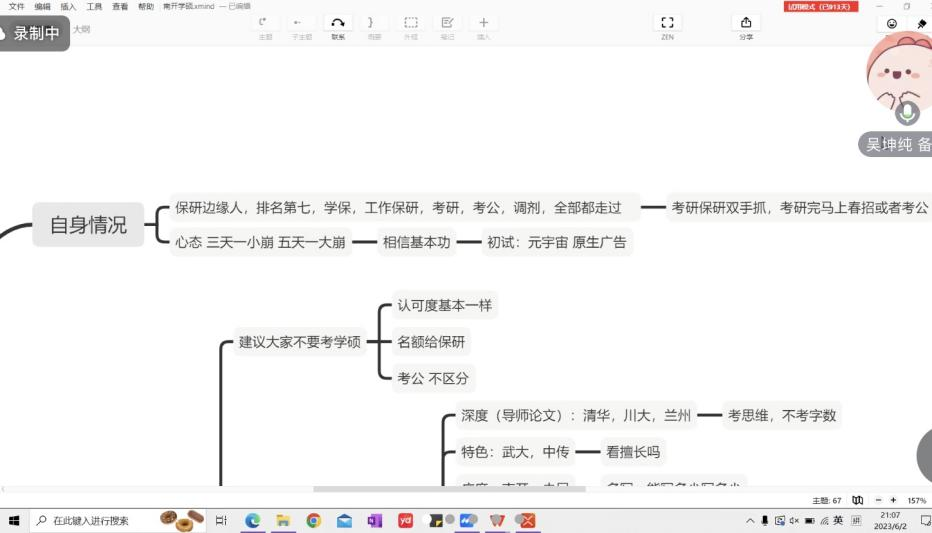
Task: Select the 联系 relationship tool
Action: [338, 28]
